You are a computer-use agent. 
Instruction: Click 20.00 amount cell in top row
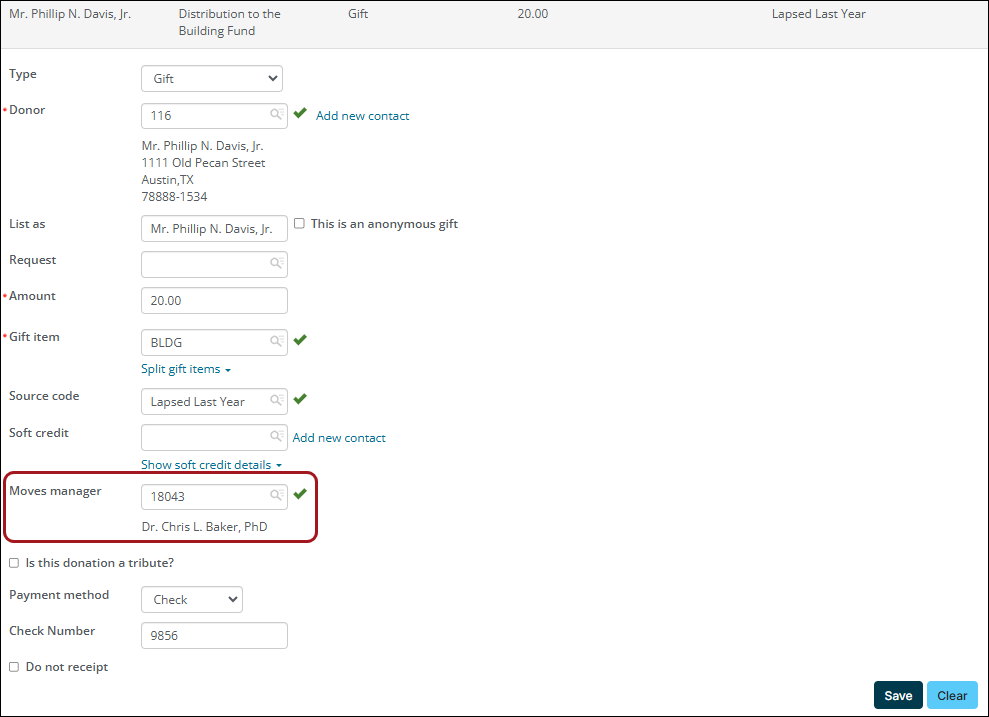[x=533, y=14]
